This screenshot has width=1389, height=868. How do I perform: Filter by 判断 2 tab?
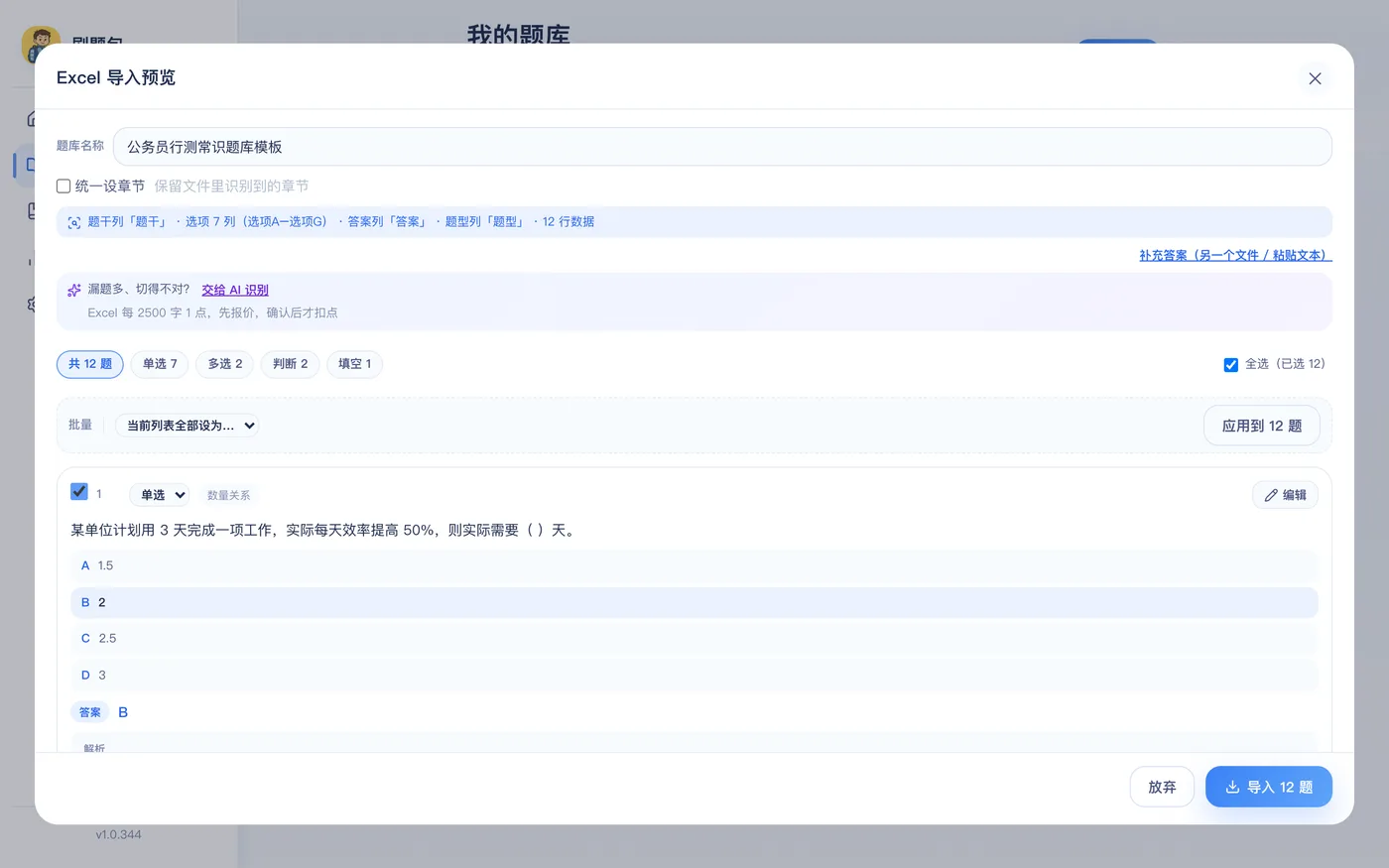point(291,364)
